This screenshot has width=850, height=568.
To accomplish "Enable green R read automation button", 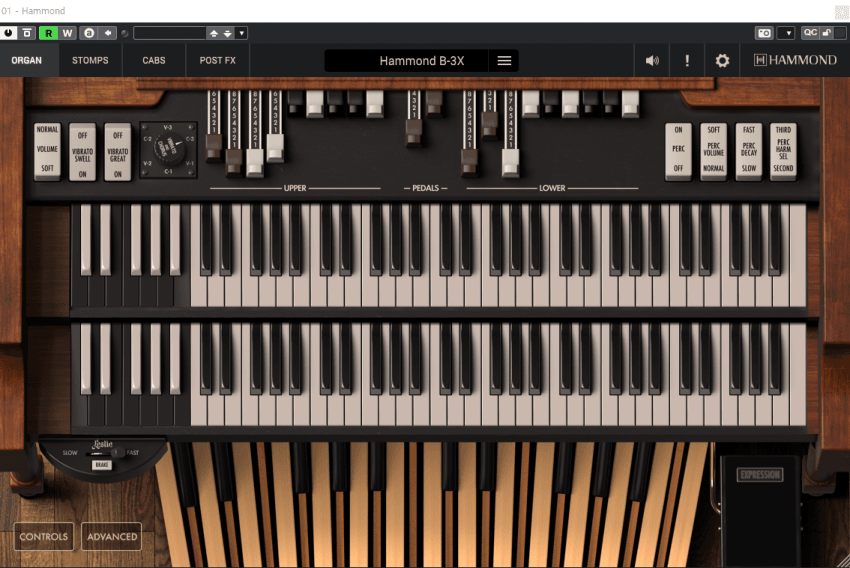I will (48, 33).
